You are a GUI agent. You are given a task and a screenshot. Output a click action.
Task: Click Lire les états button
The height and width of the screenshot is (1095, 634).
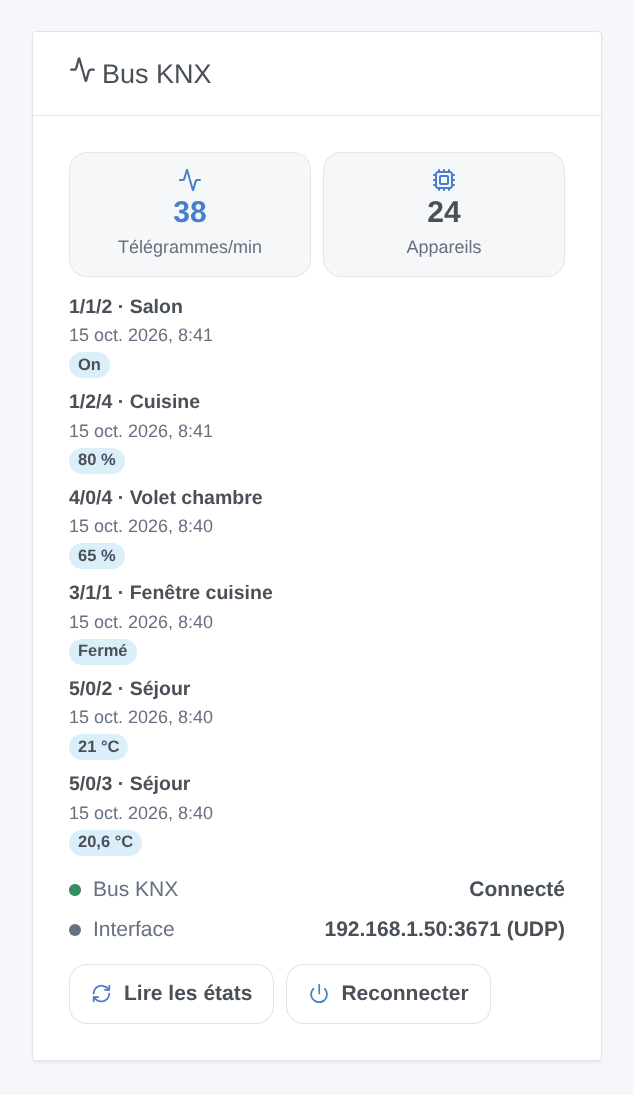171,994
